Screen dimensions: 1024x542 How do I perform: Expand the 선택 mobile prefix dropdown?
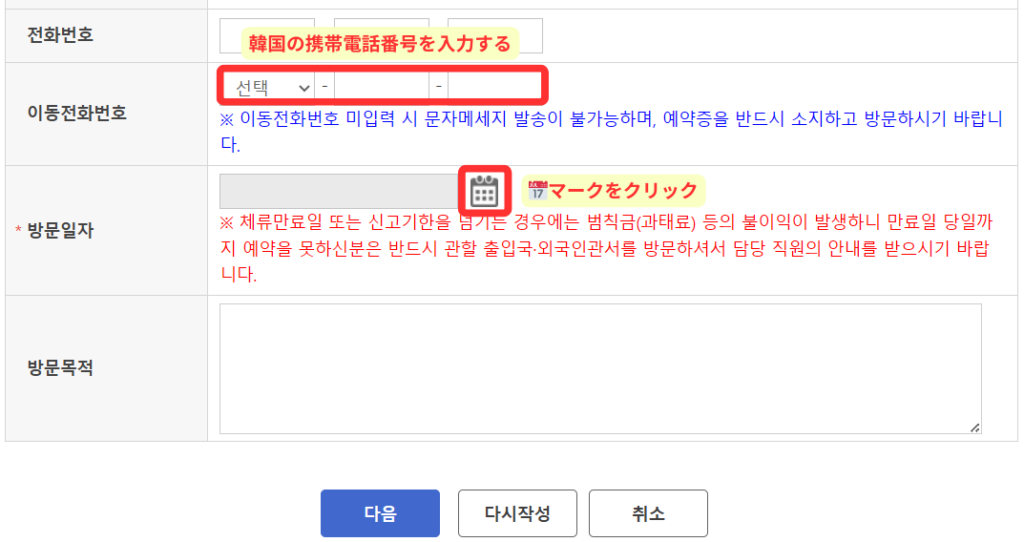[266, 87]
